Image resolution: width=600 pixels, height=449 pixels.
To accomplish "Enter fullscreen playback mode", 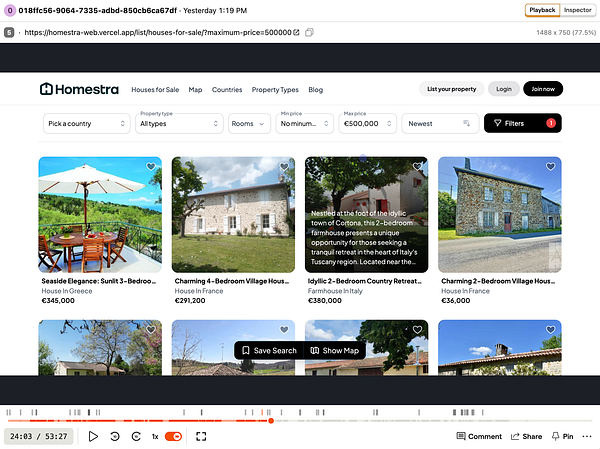I will point(201,436).
